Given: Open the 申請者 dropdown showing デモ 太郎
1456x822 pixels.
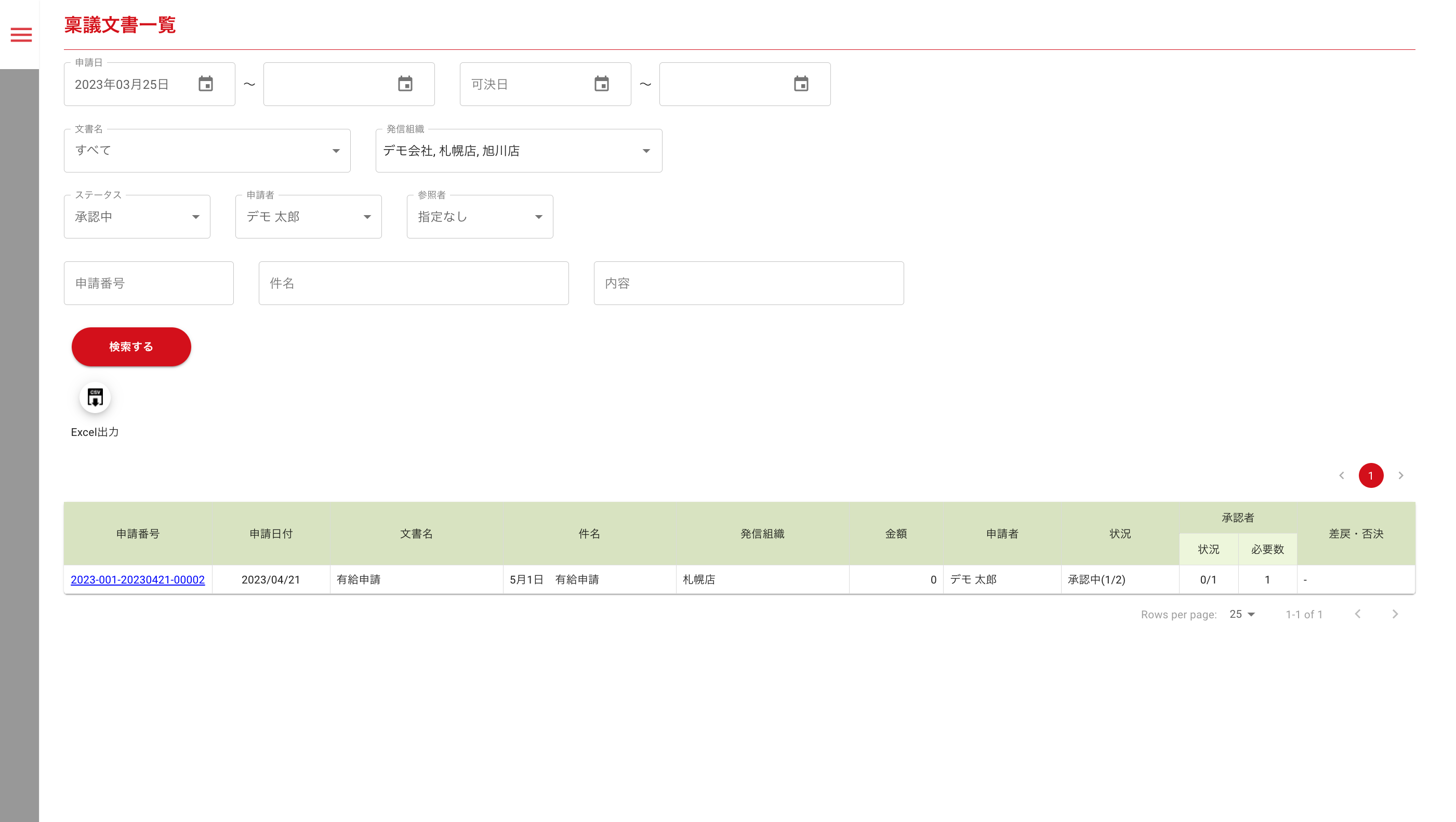Looking at the screenshot, I should (308, 217).
